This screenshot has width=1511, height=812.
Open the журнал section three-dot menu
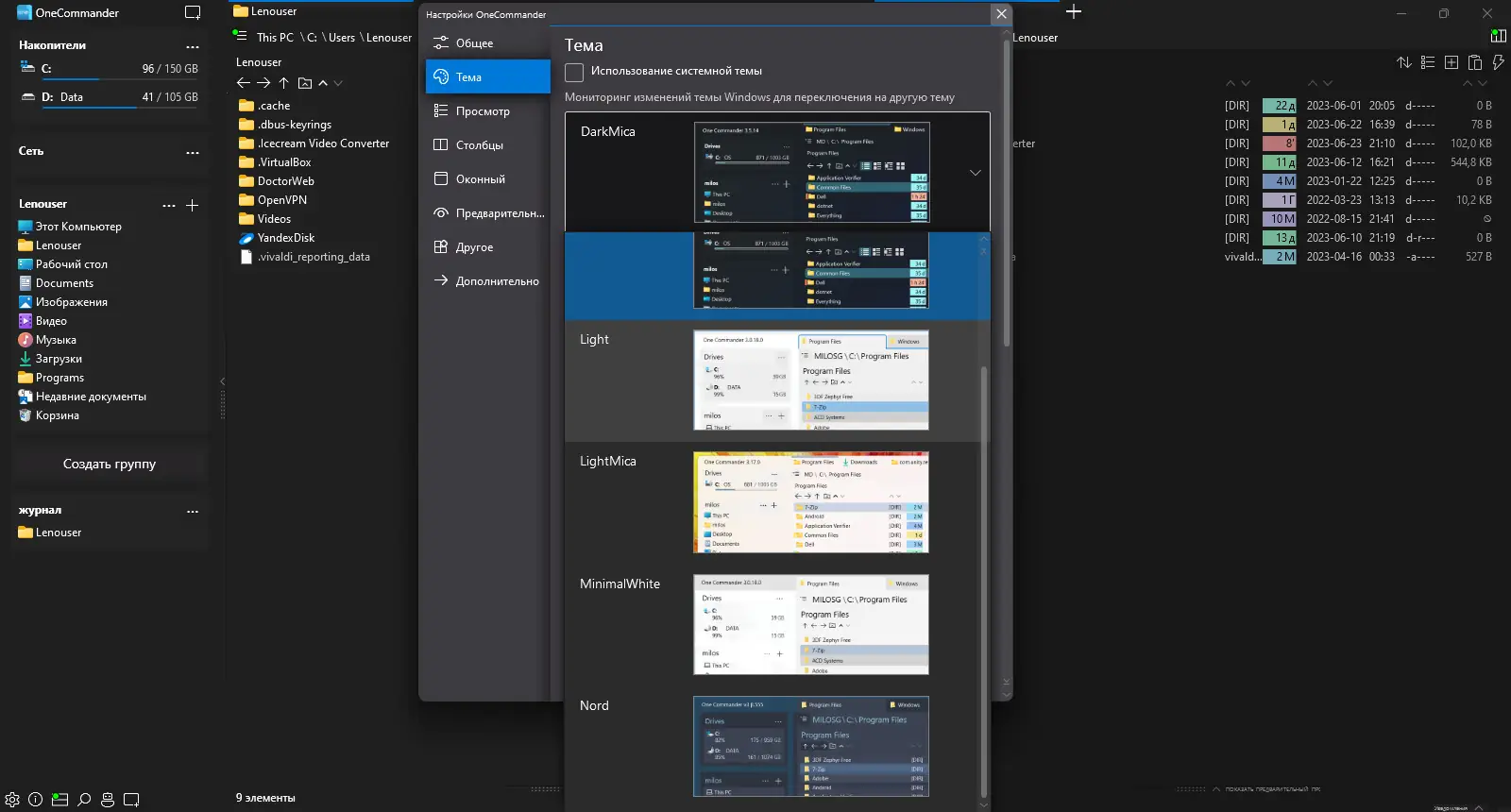click(x=193, y=511)
